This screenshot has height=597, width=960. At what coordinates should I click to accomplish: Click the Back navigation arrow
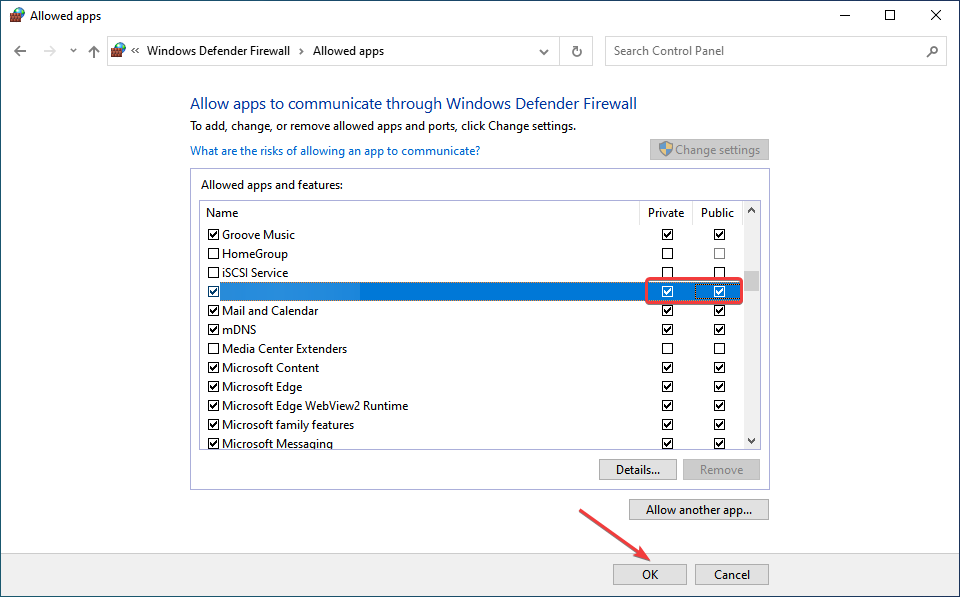coord(20,51)
